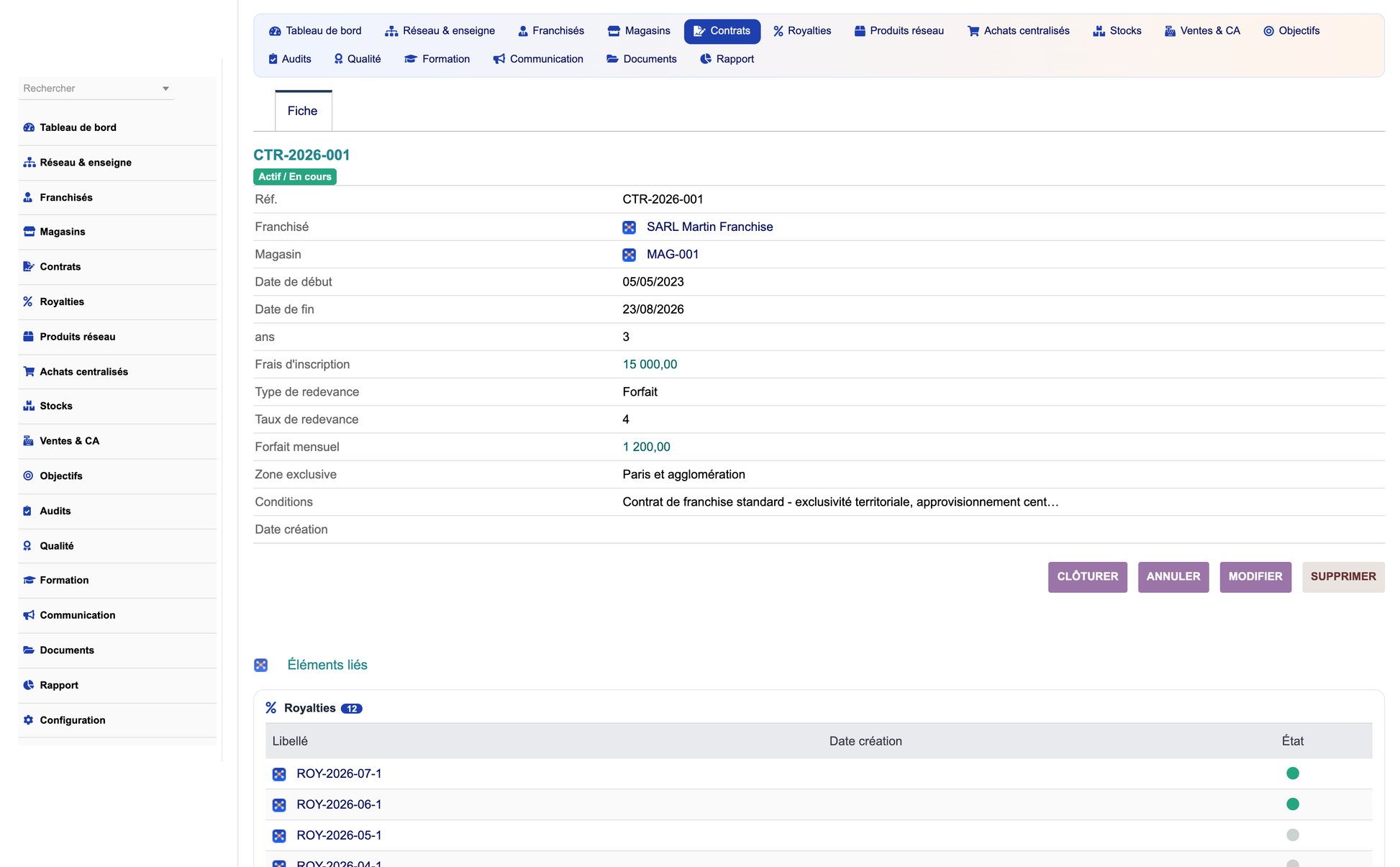Click Achats centralisés cart icon in sidebar
Image resolution: width=1400 pixels, height=867 pixels.
pyautogui.click(x=29, y=371)
